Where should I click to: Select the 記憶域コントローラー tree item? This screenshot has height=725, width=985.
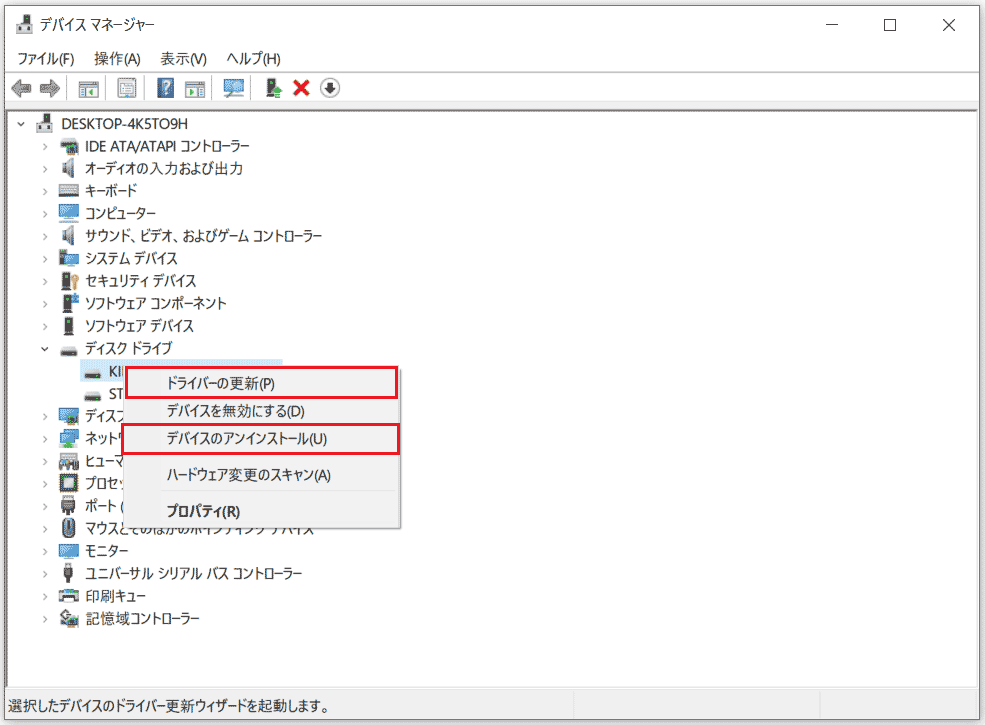pyautogui.click(x=141, y=618)
